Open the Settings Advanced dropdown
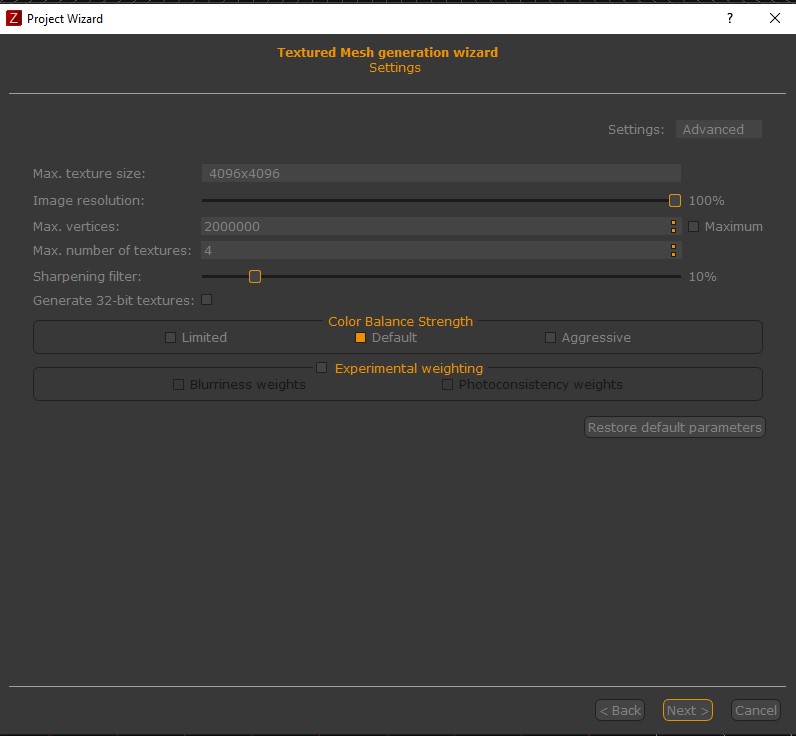Image resolution: width=796 pixels, height=736 pixels. pos(718,129)
